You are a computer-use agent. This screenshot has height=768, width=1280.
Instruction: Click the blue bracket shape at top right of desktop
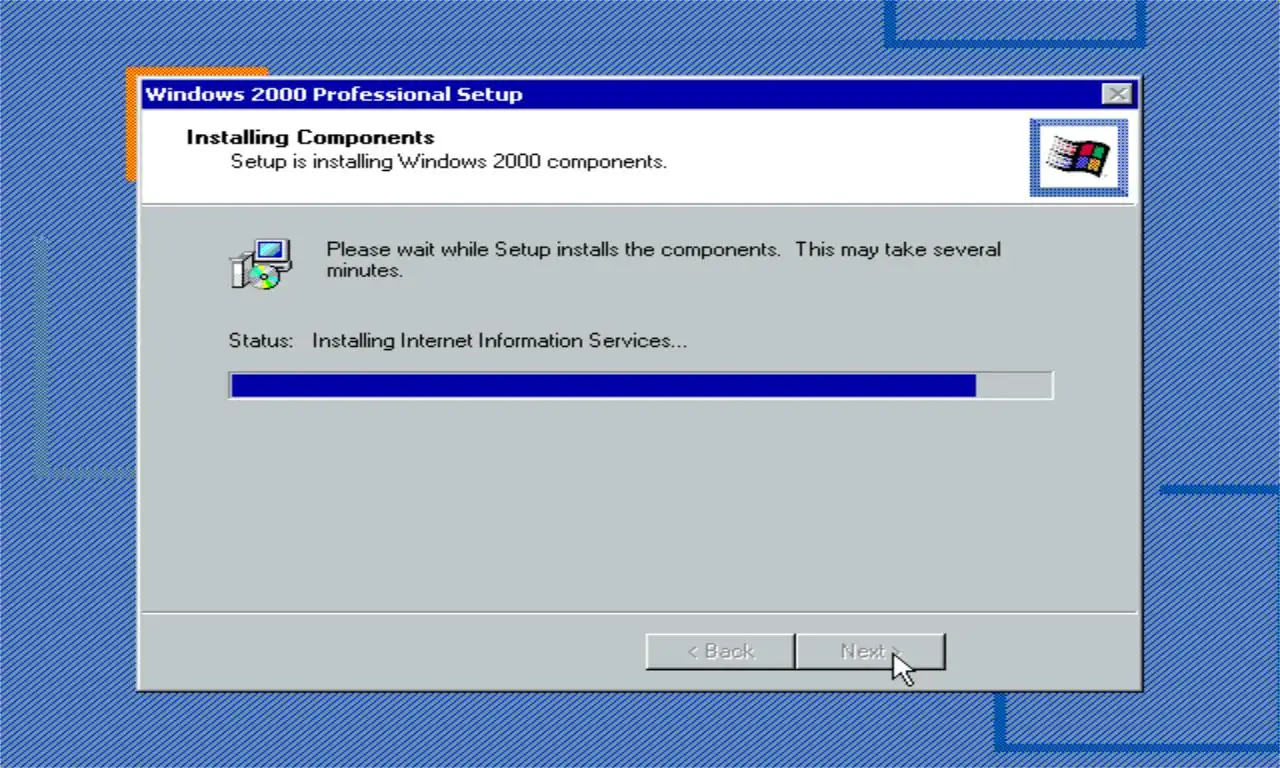click(x=1015, y=24)
